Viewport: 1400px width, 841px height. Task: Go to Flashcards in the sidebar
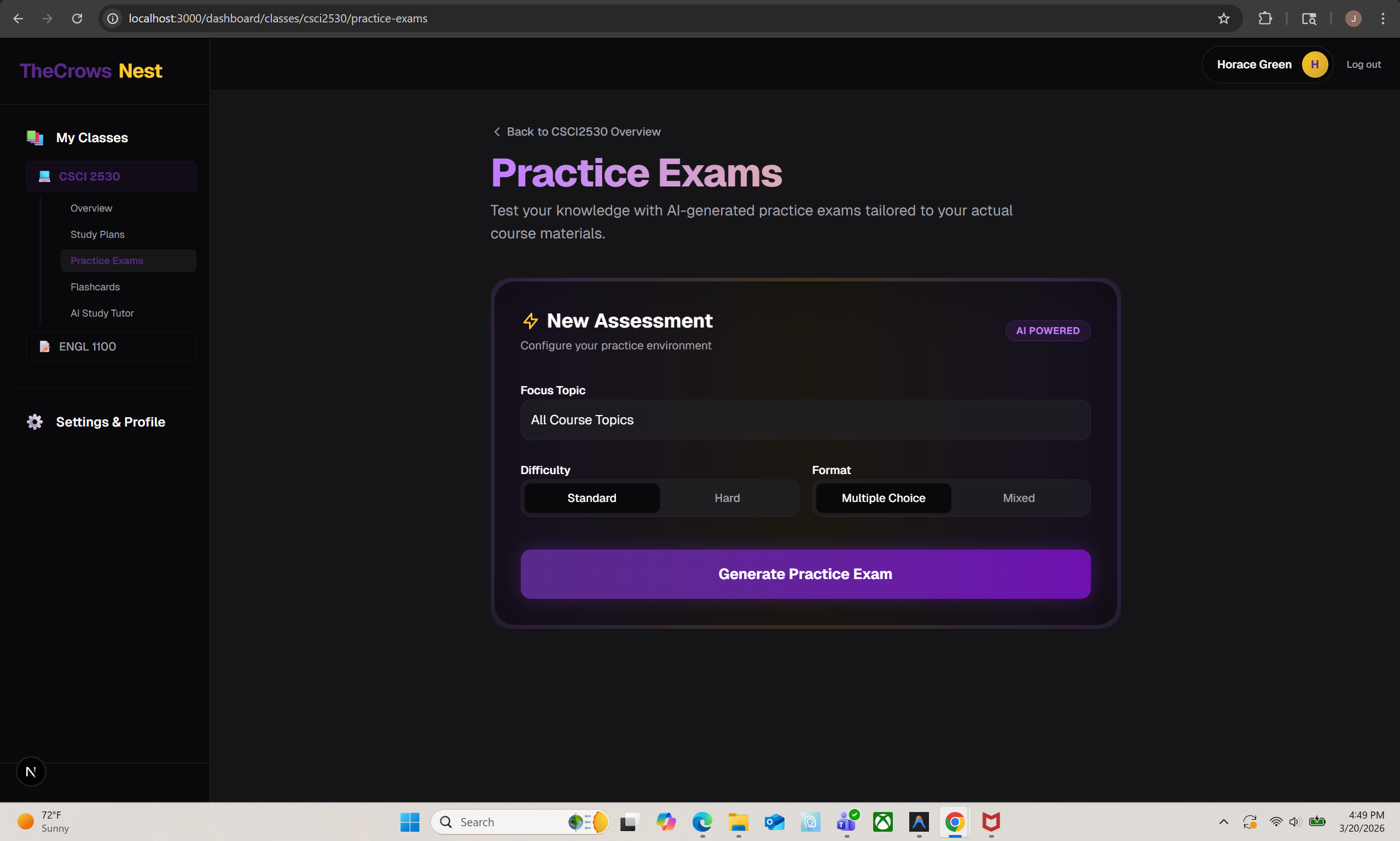(95, 287)
